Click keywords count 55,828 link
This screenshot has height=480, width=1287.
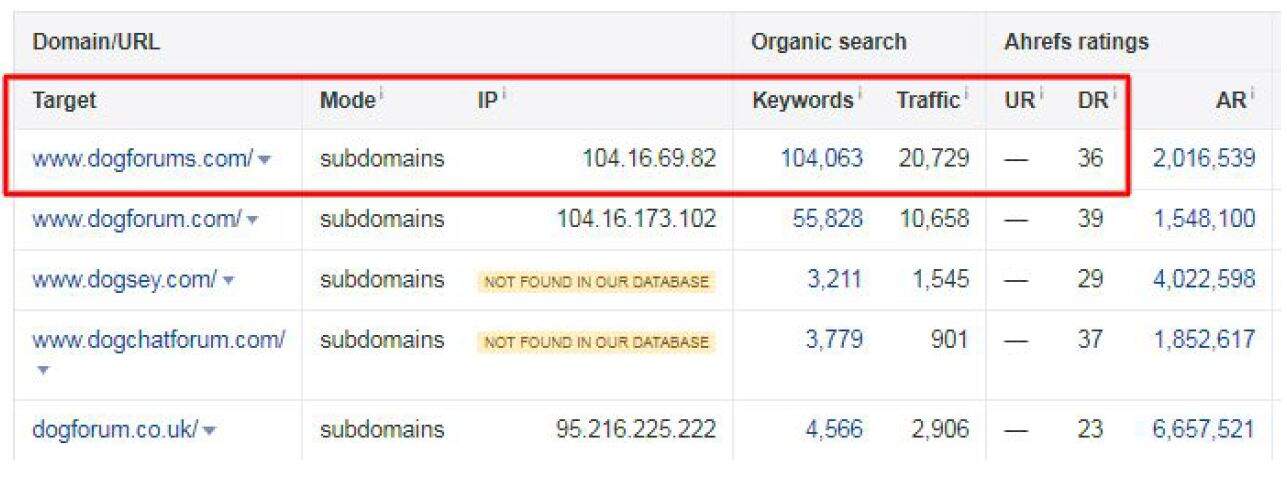click(827, 219)
